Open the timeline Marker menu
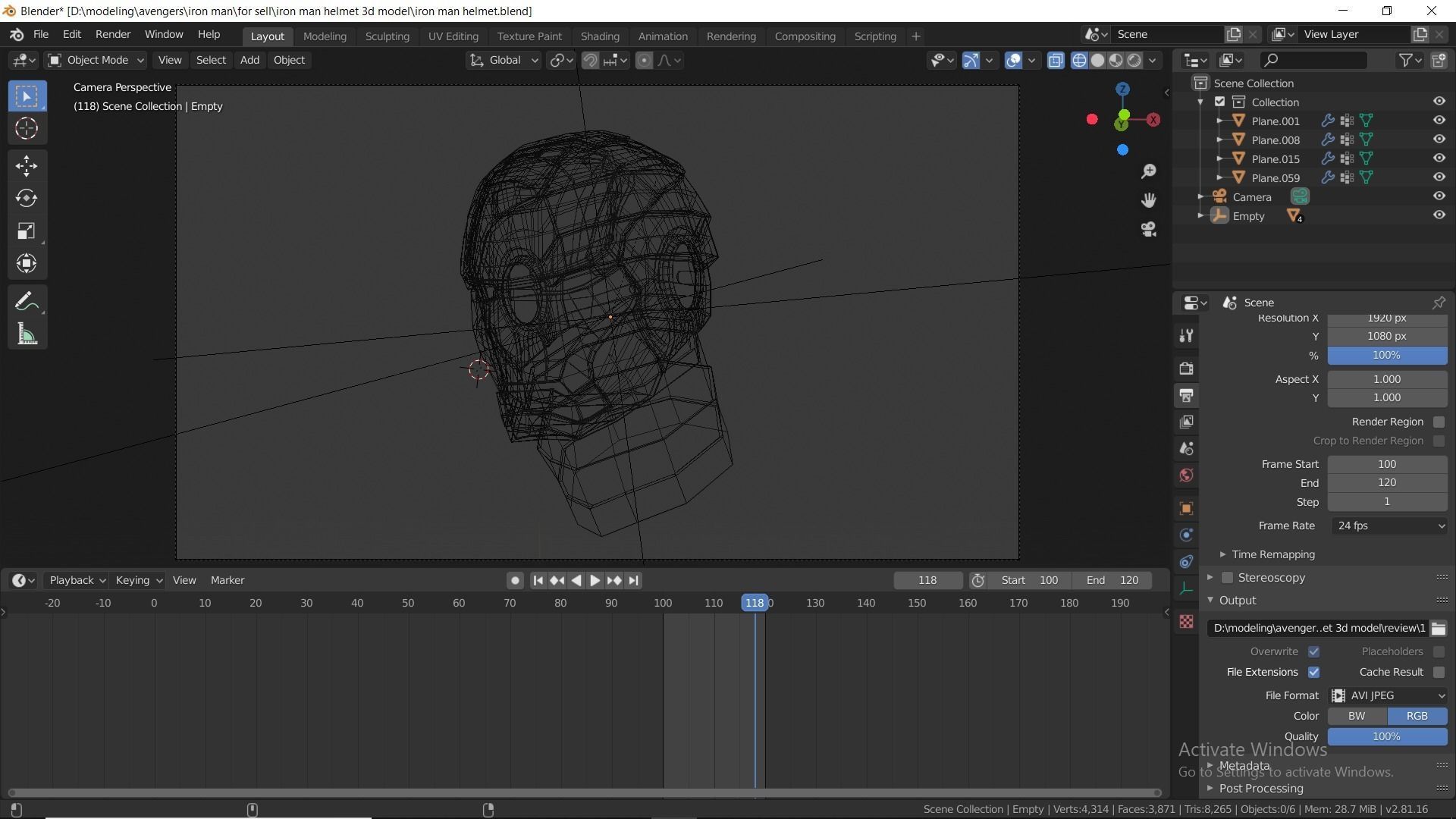The image size is (1456, 819). pos(227,580)
